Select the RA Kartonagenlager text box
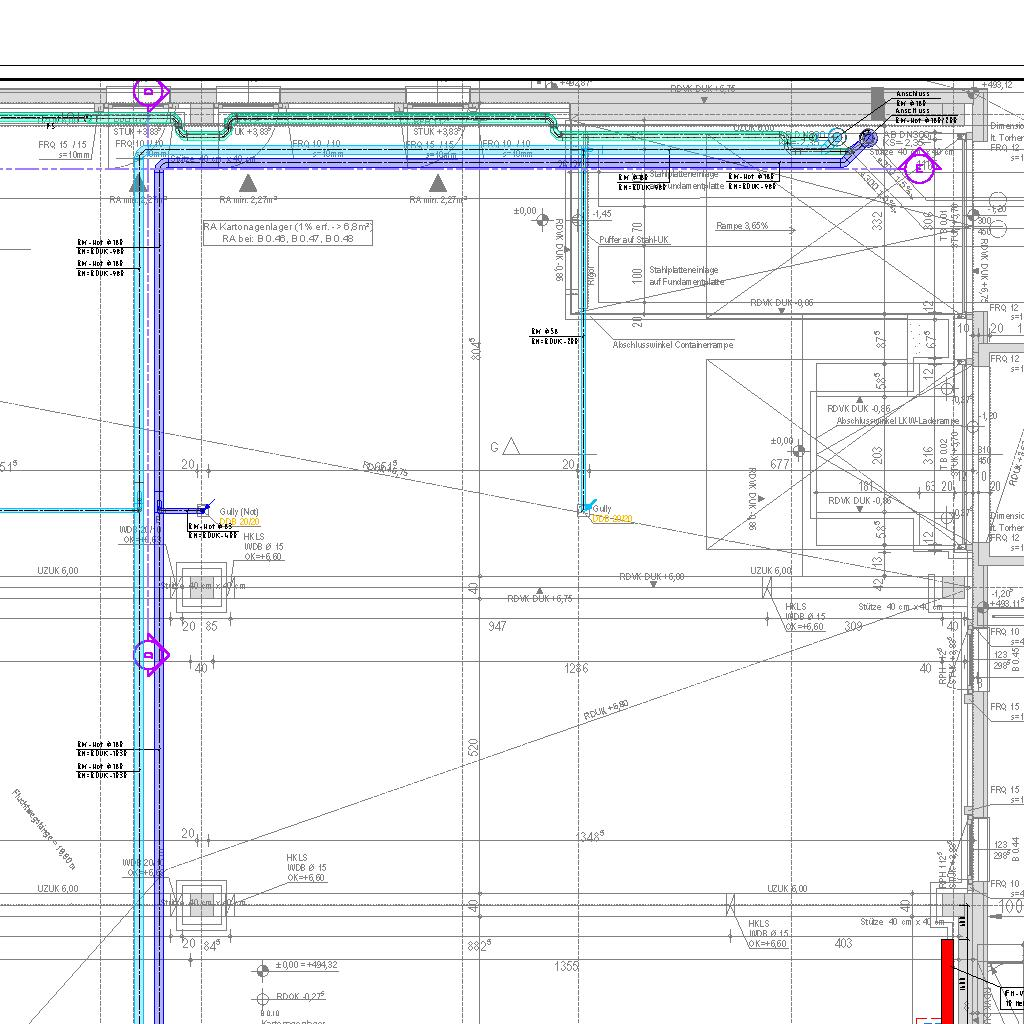Screen dimensions: 1024x1024 coord(287,233)
